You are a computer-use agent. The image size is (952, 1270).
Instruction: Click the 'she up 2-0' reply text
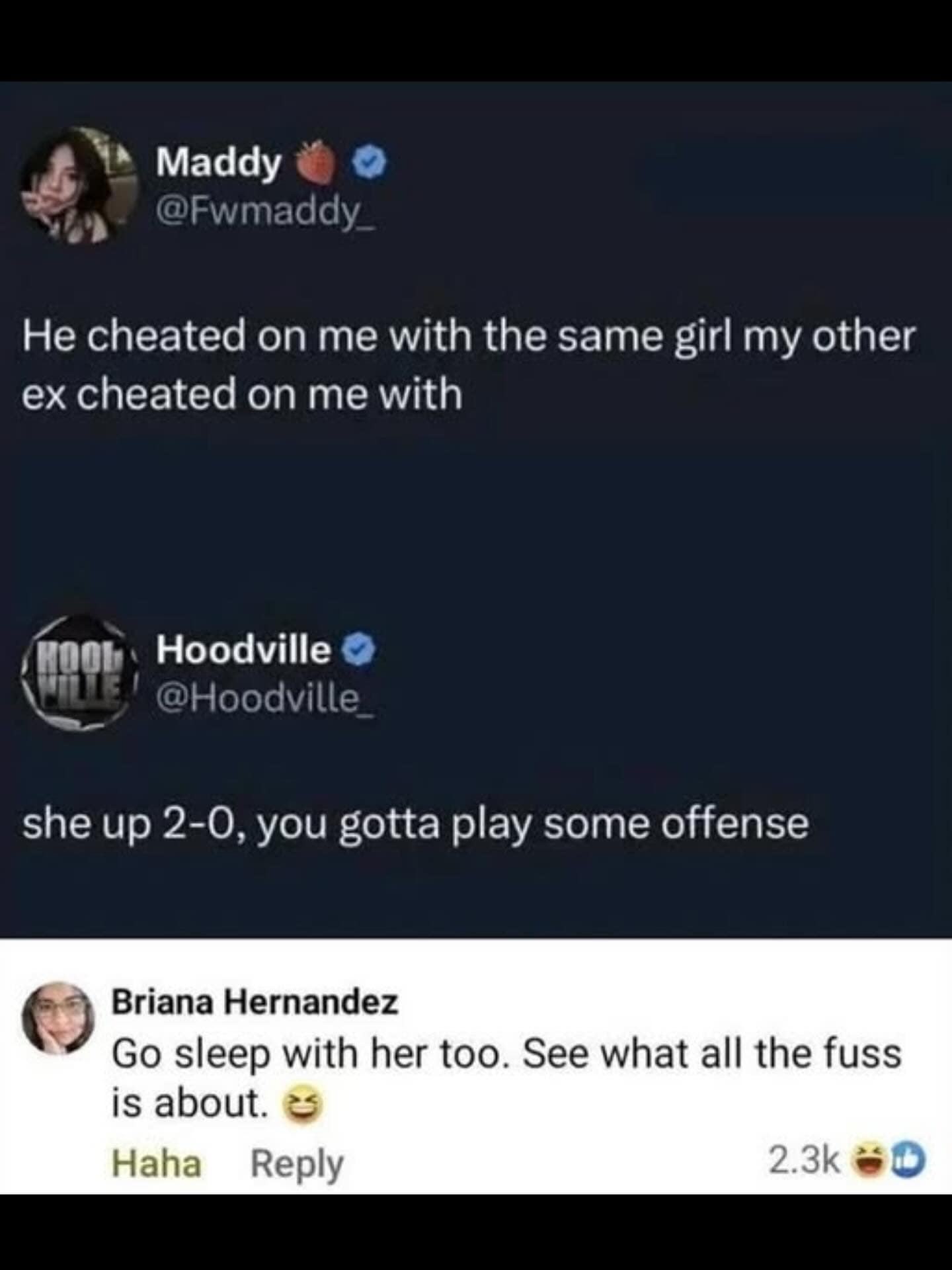coord(415,825)
